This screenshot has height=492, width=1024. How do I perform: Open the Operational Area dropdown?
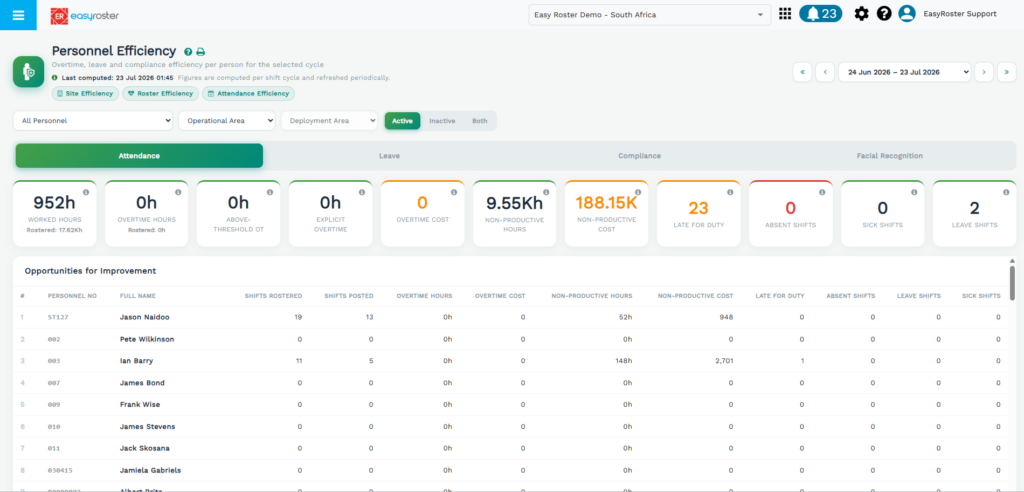[227, 121]
